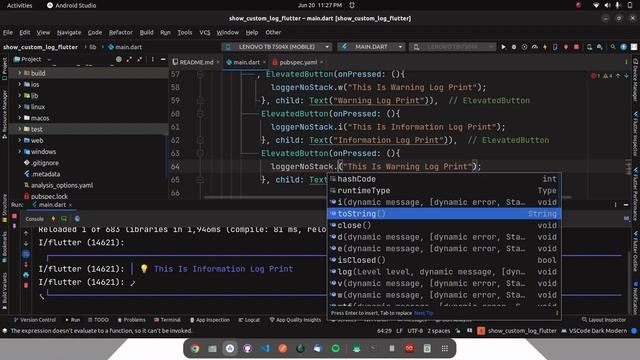Open Chrome from the dock
The image size is (640, 360).
(x=195, y=349)
